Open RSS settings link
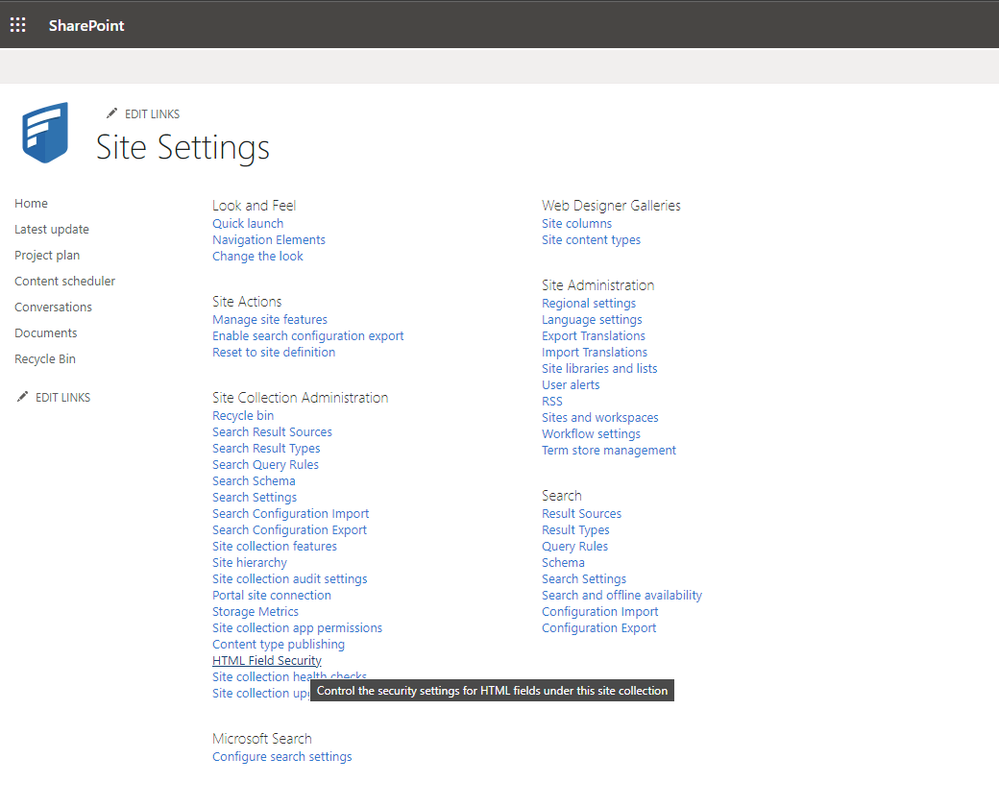This screenshot has height=786, width=999. click(x=552, y=401)
